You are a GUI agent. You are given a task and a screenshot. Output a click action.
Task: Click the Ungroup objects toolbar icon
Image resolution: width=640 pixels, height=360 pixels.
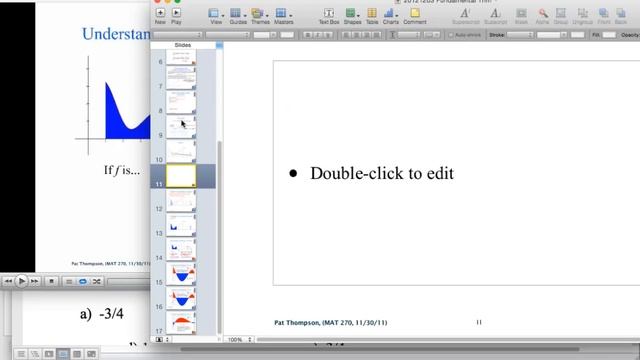click(582, 16)
